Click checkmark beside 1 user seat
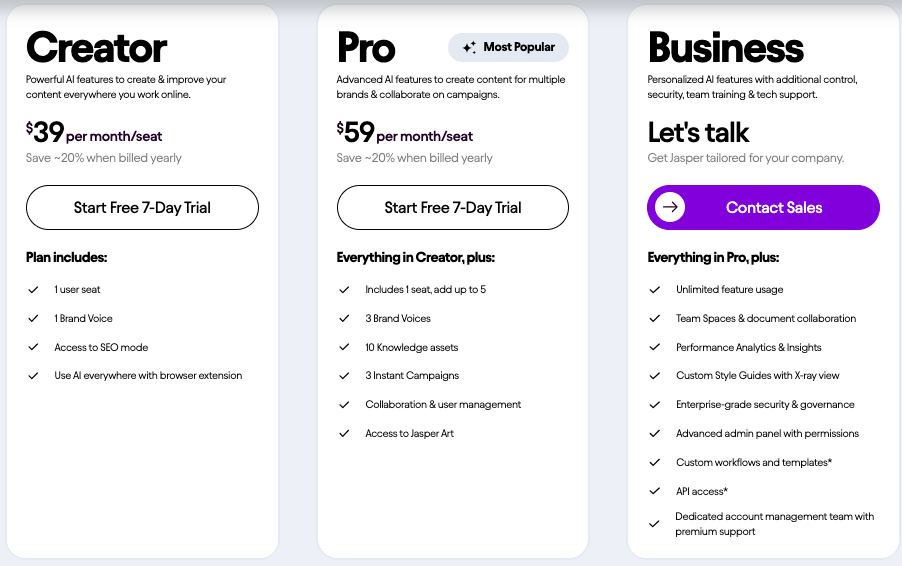Image resolution: width=902 pixels, height=566 pixels. (x=33, y=289)
